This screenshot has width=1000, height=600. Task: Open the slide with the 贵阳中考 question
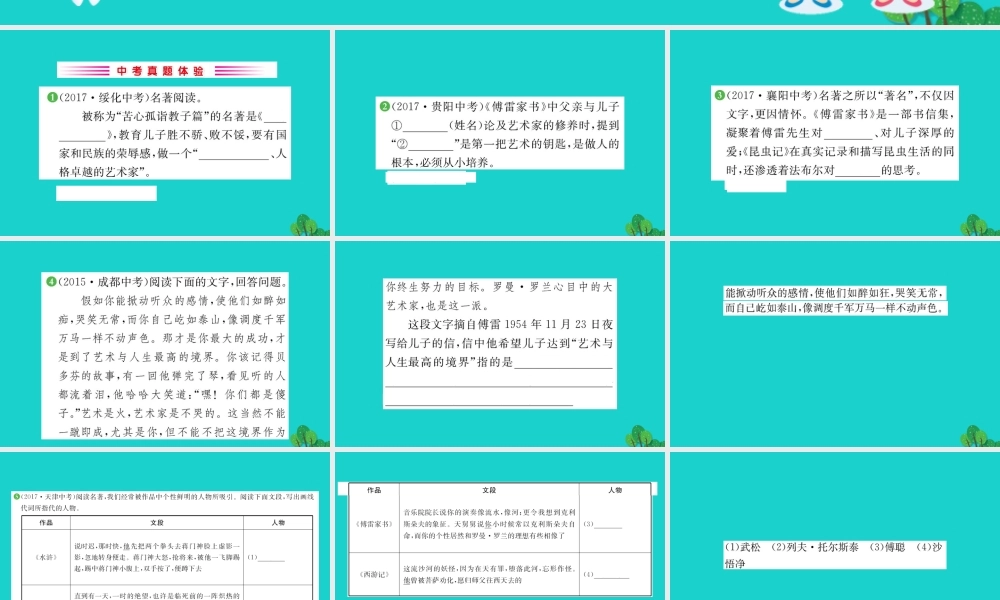coord(500,133)
